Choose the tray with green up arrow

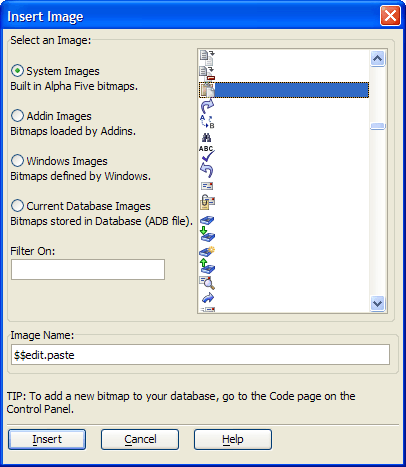pyautogui.click(x=207, y=267)
